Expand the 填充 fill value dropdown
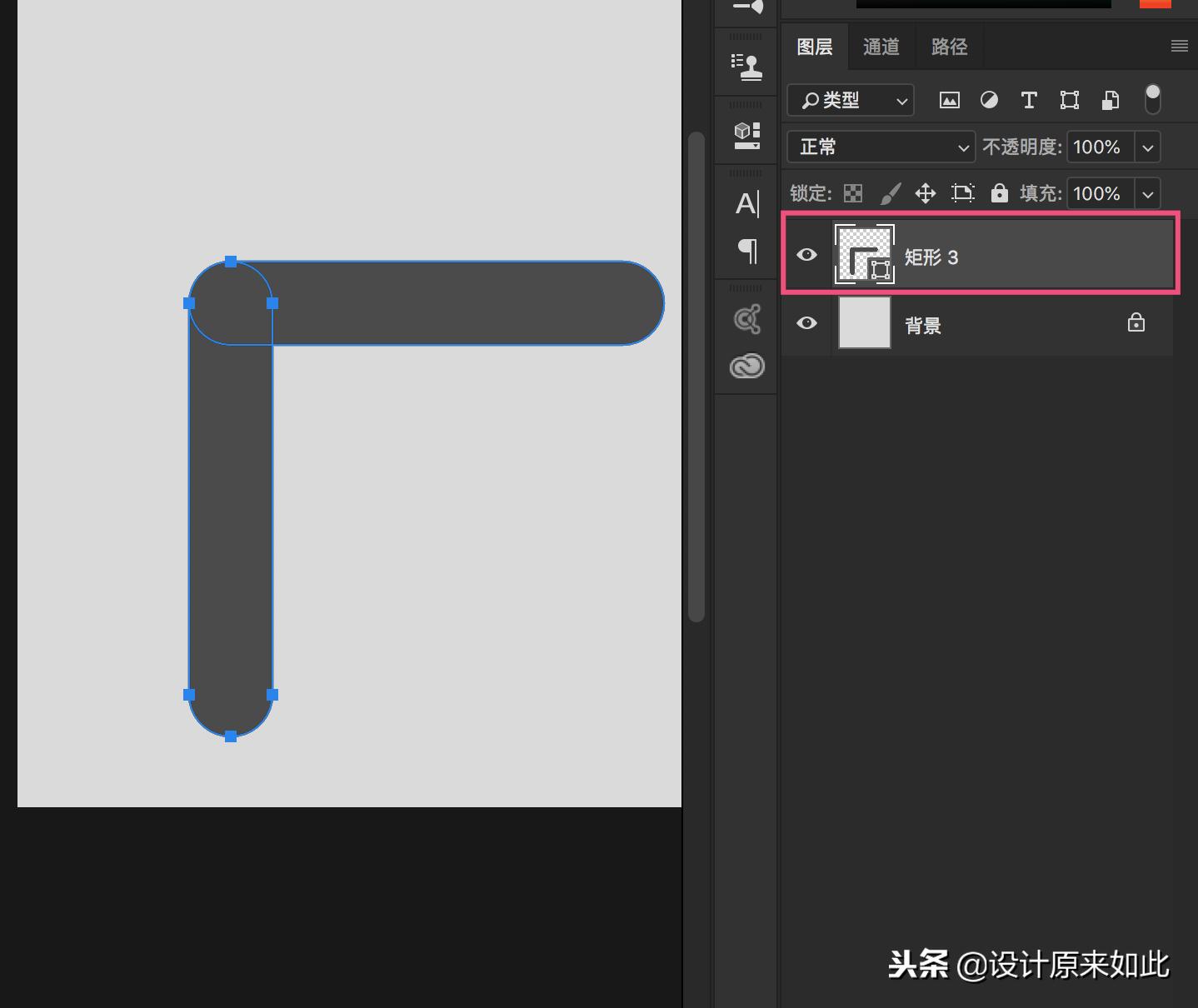 pos(1147,193)
